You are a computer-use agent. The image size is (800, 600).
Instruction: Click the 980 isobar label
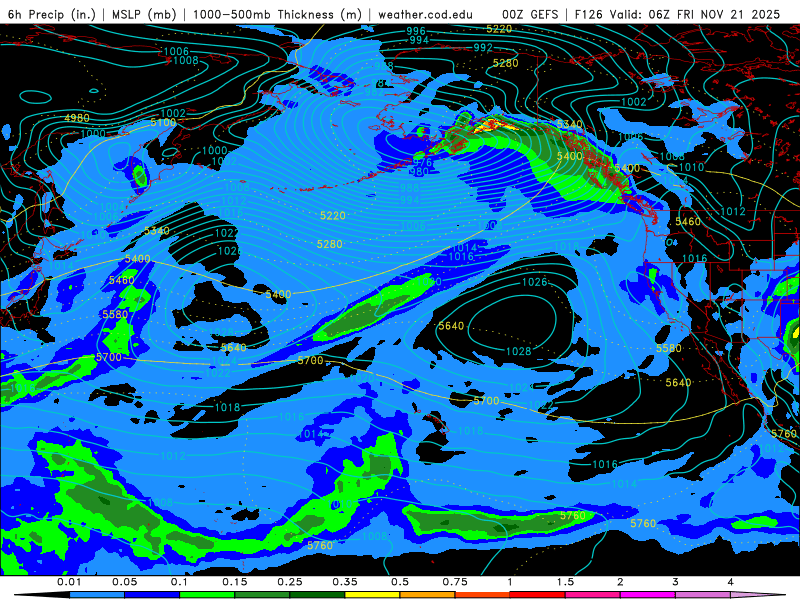pos(419,172)
